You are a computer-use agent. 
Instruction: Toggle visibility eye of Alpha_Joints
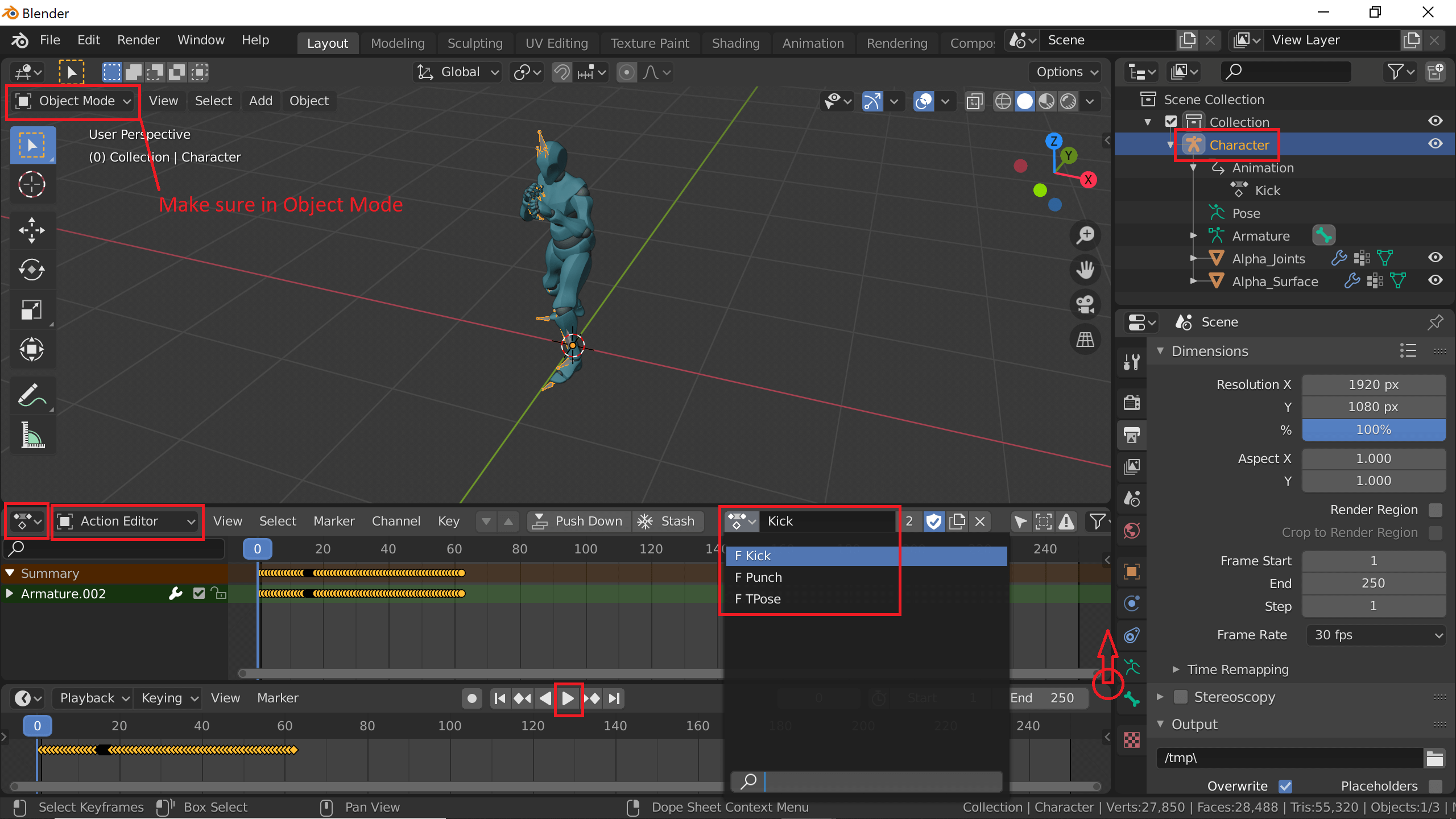(x=1436, y=258)
